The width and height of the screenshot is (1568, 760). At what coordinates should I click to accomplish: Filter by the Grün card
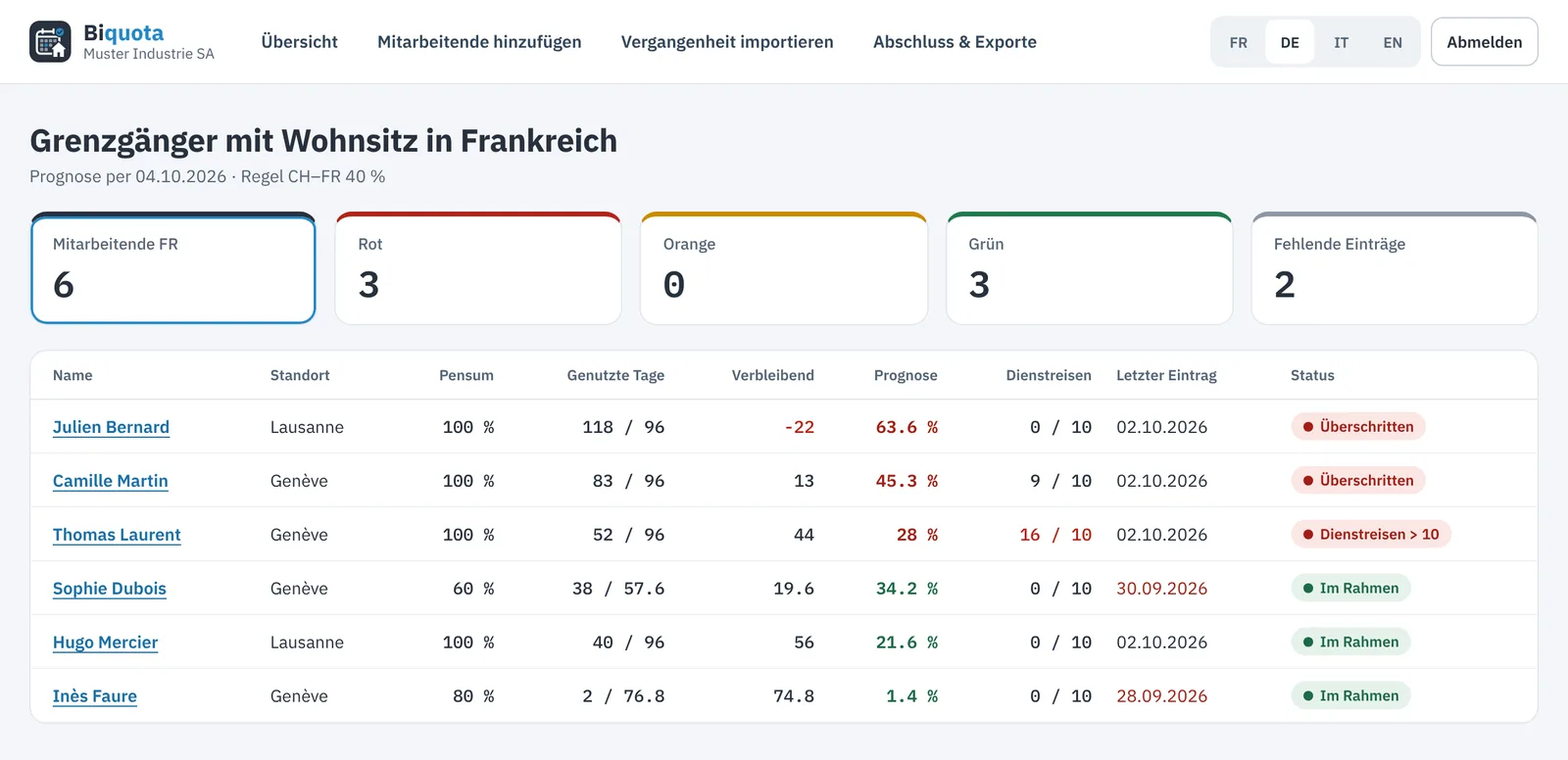1089,268
